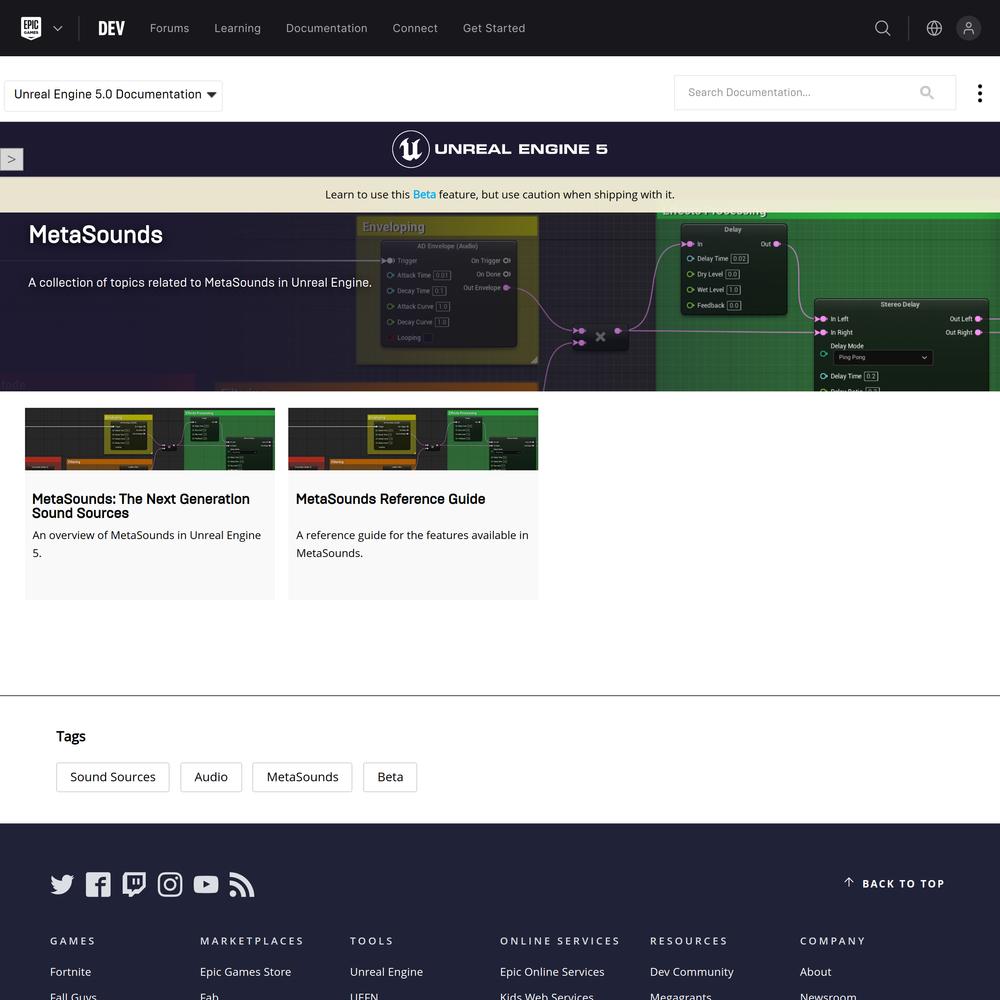Click the ONLINE SERVICES footer heading
Viewport: 1000px width, 1000px height.
coord(560,941)
